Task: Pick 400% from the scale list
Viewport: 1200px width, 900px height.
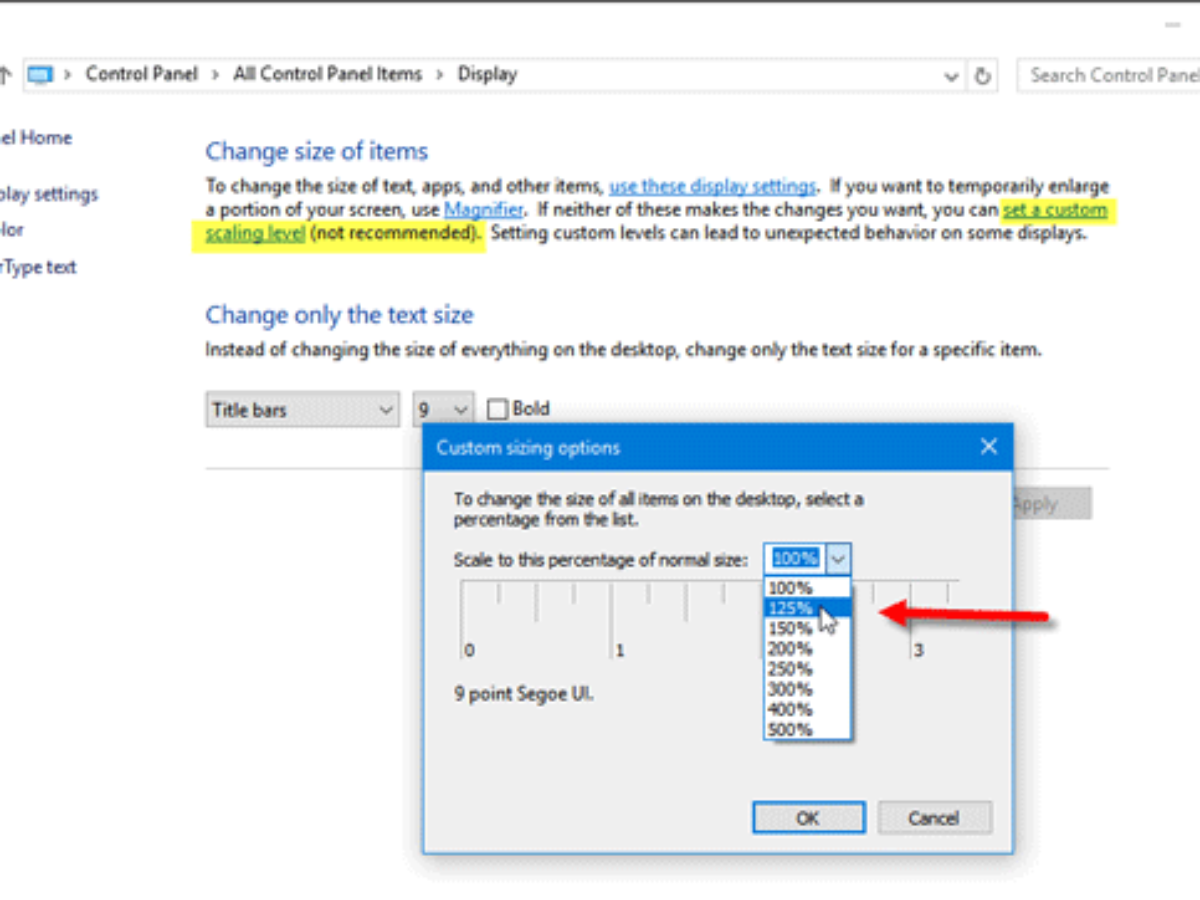Action: 807,709
